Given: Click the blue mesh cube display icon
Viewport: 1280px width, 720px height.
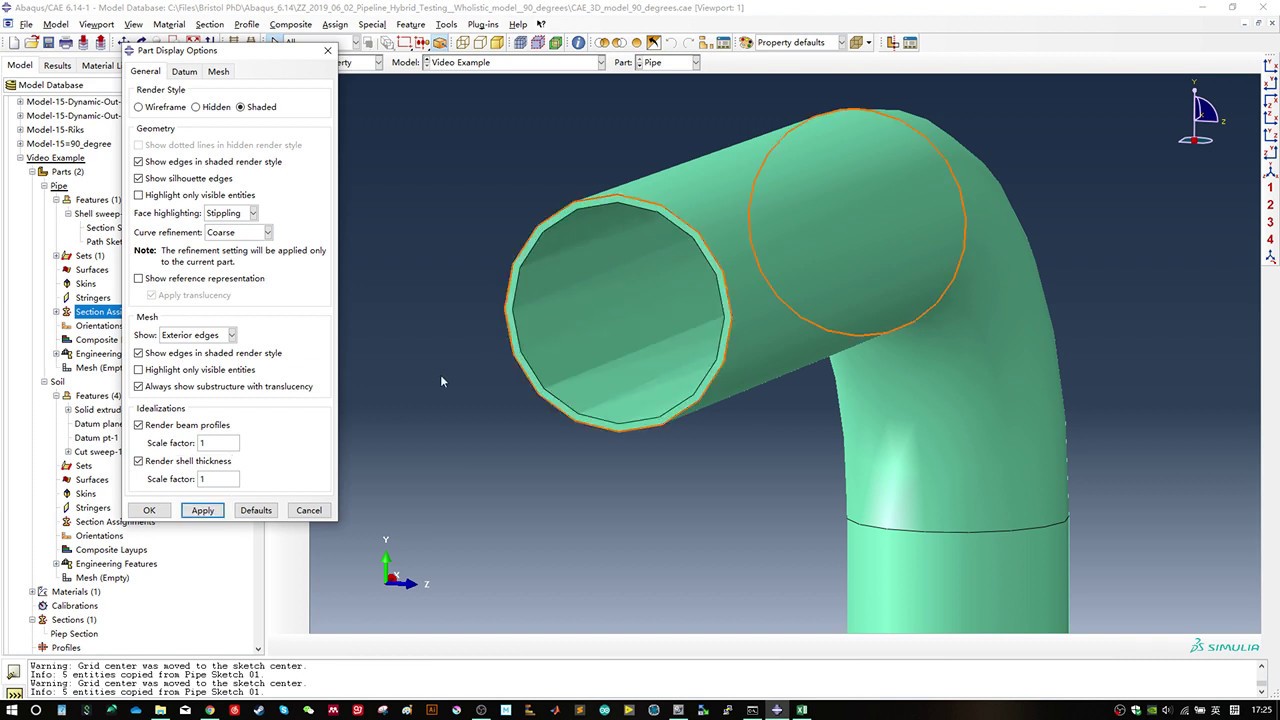Looking at the screenshot, I should pos(520,42).
